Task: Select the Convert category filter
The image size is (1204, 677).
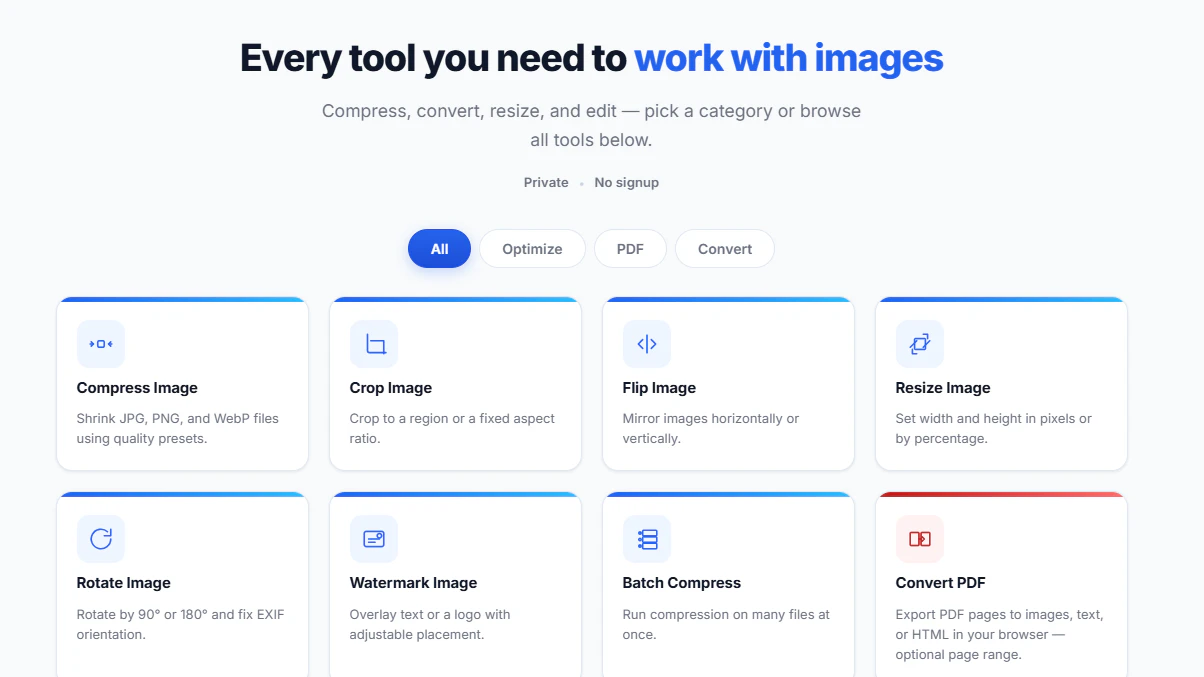Action: (724, 248)
